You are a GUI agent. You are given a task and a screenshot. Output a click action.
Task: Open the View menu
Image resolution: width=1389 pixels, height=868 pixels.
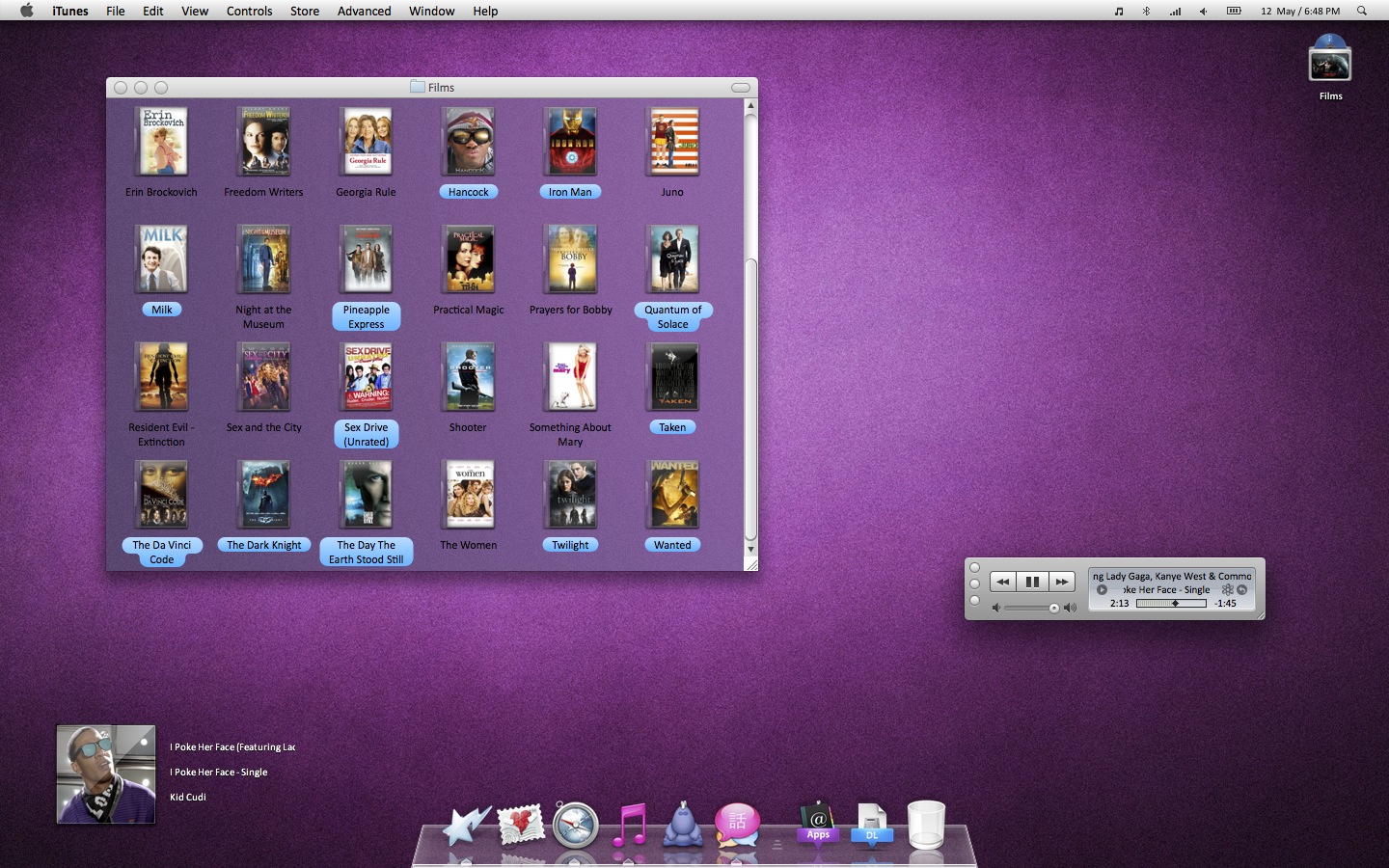click(195, 11)
